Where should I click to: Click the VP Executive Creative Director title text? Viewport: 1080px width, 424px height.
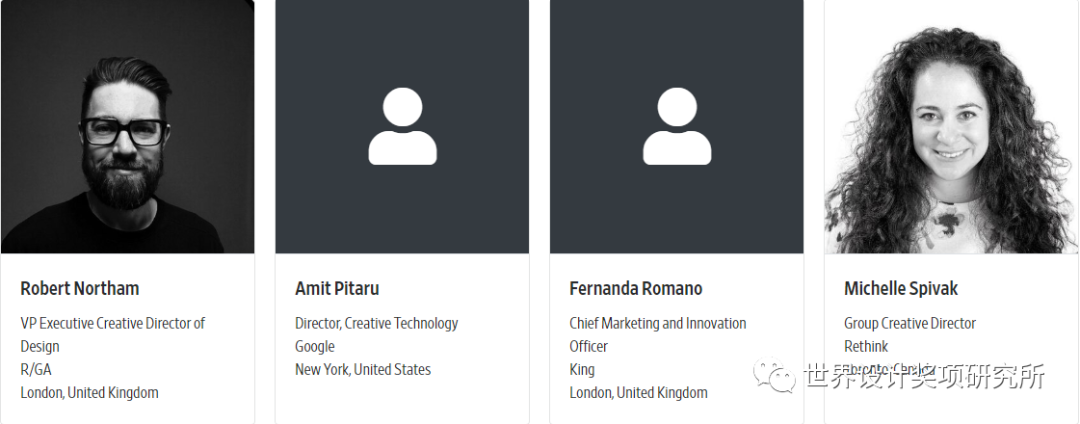[x=113, y=335]
